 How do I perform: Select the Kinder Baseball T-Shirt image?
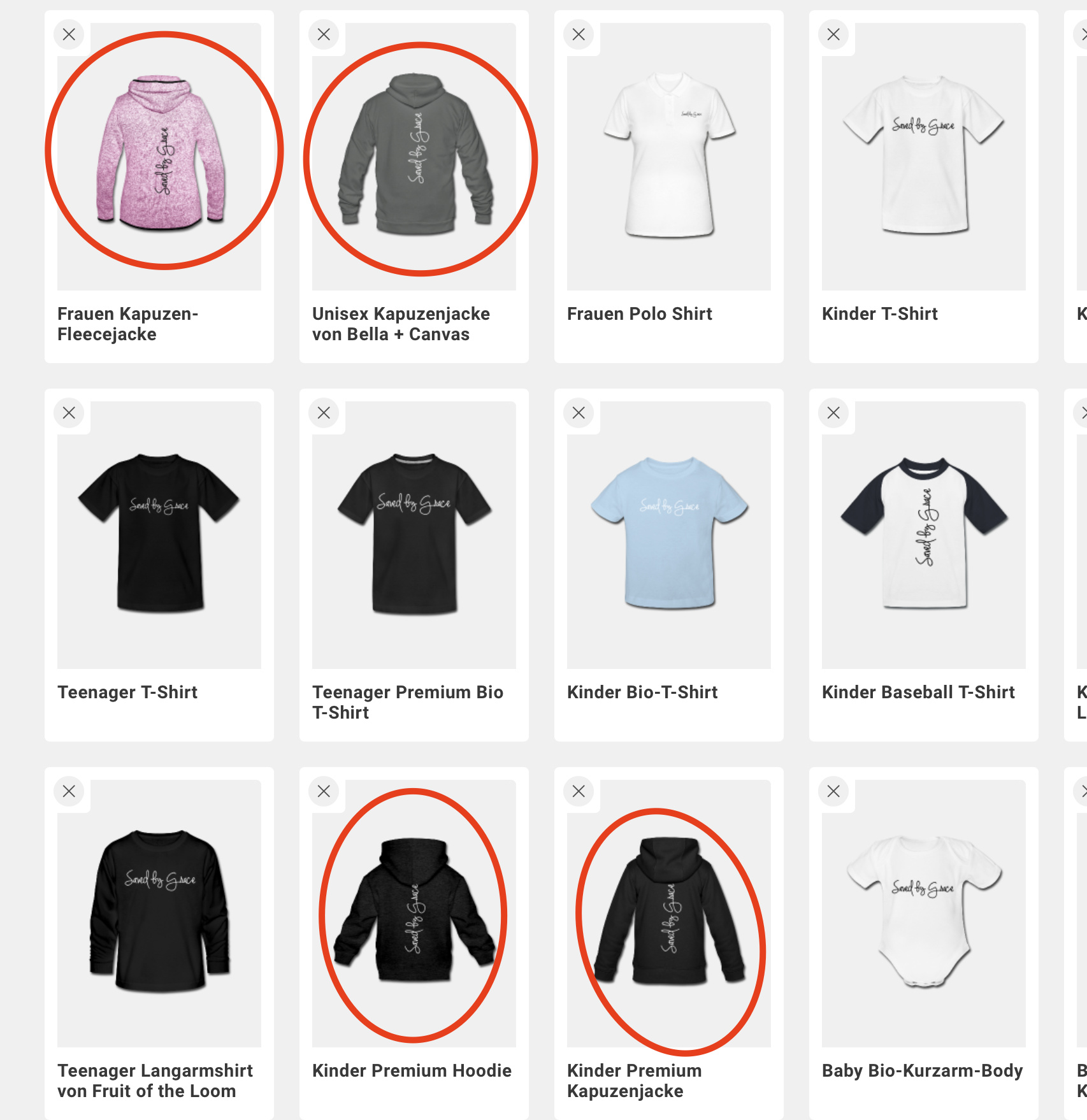924,535
